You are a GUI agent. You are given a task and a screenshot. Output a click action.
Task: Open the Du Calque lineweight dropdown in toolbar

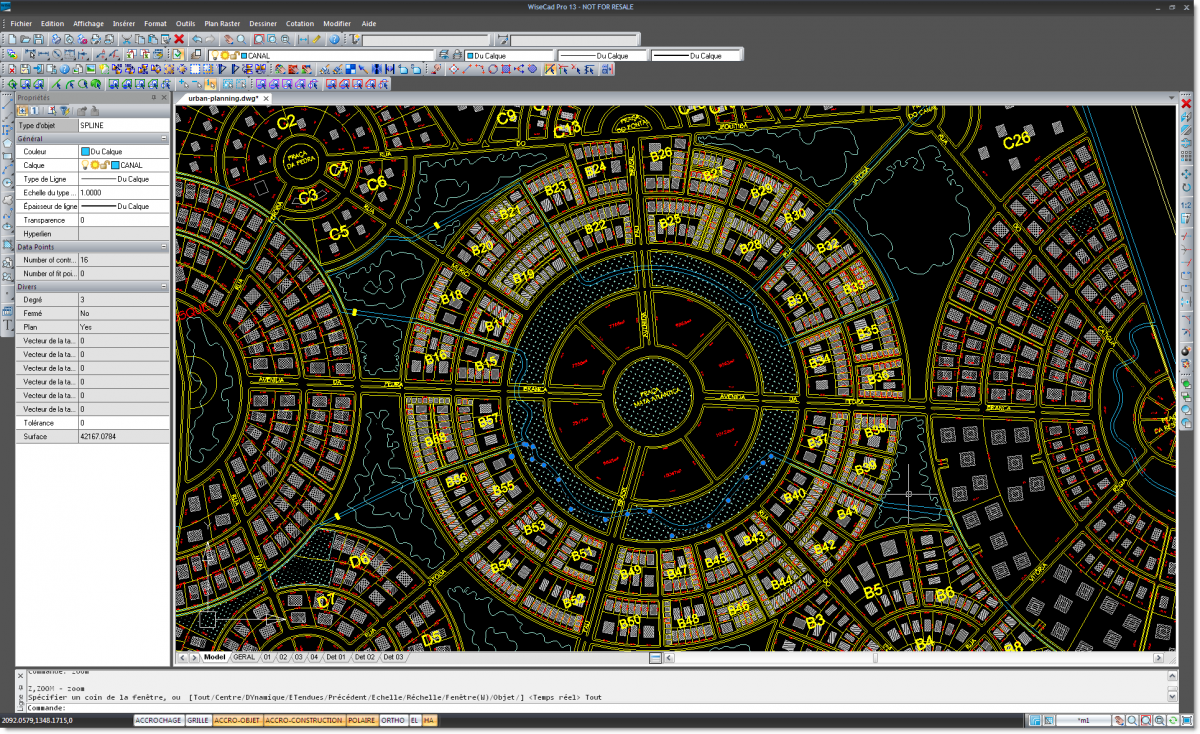[697, 55]
